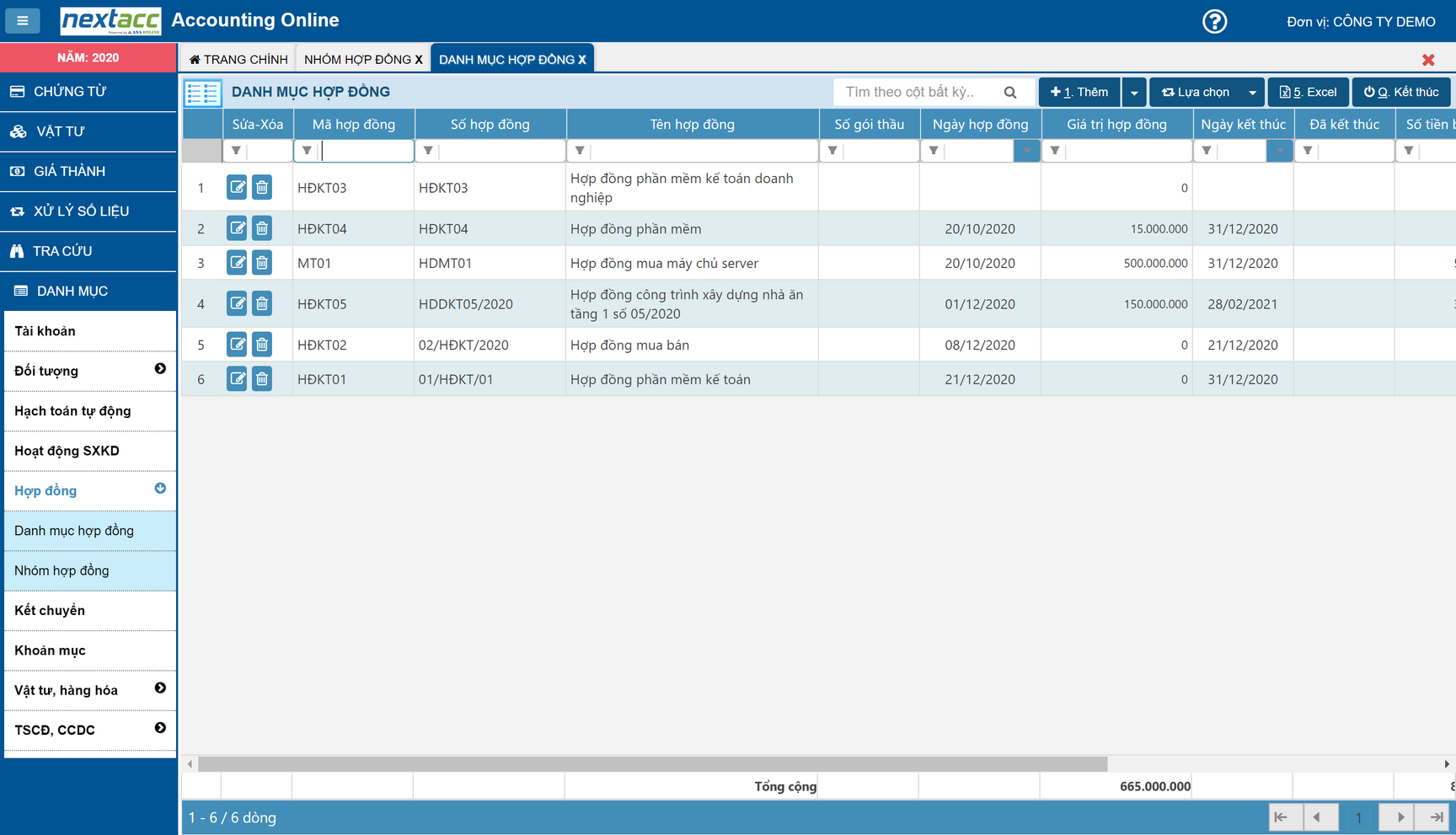Open the help question mark icon
The height and width of the screenshot is (835, 1456).
coord(1214,21)
